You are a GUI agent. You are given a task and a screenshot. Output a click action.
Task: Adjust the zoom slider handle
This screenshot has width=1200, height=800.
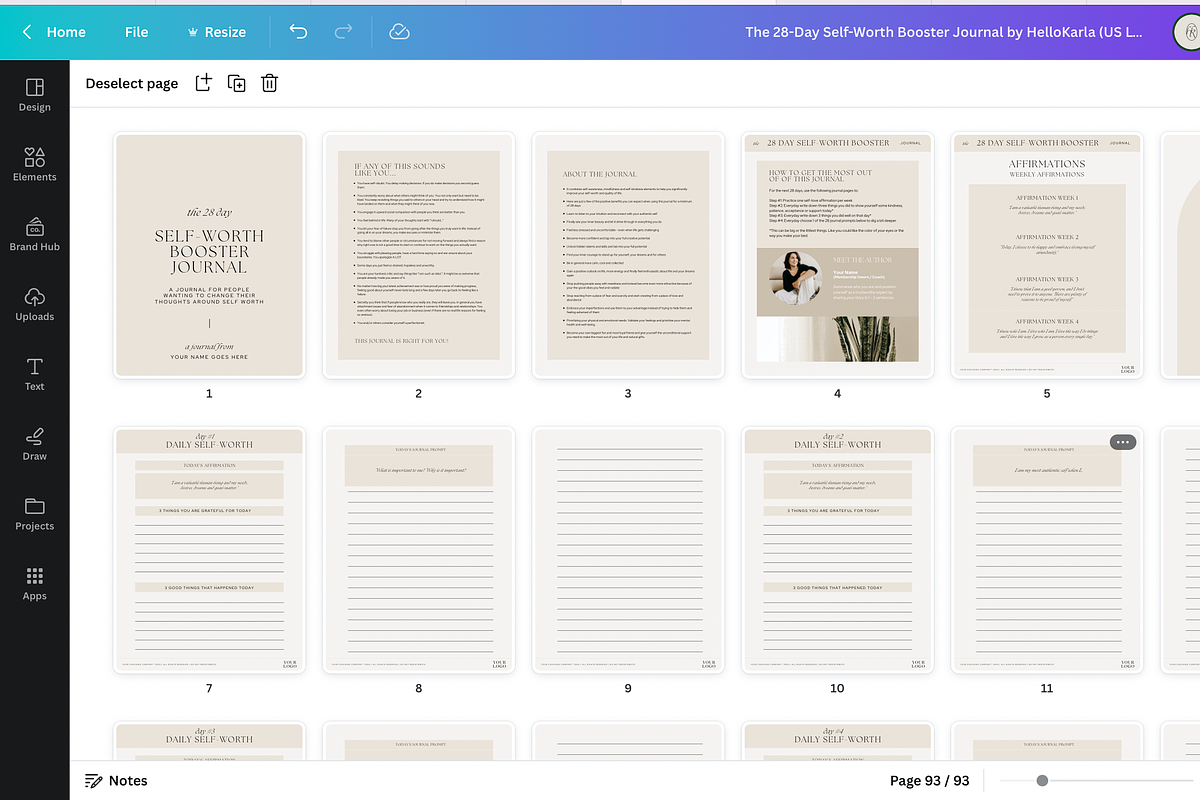click(1042, 781)
